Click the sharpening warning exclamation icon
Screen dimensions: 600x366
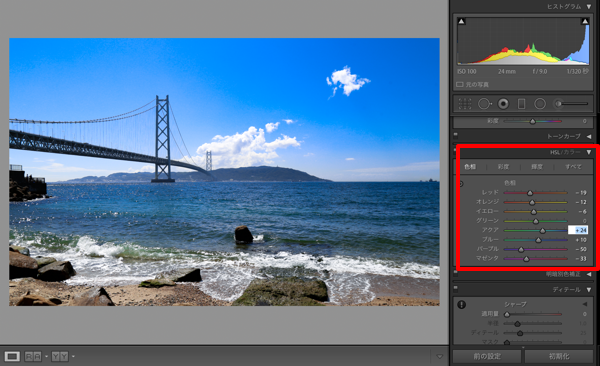click(461, 305)
